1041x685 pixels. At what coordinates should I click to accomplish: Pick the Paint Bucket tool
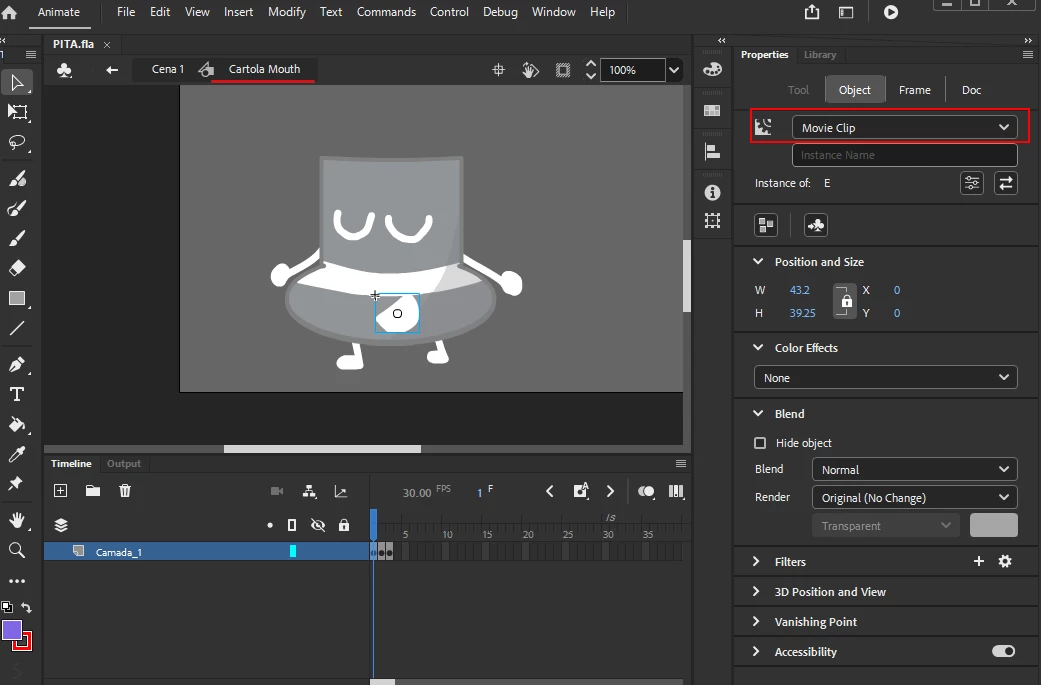(x=17, y=424)
